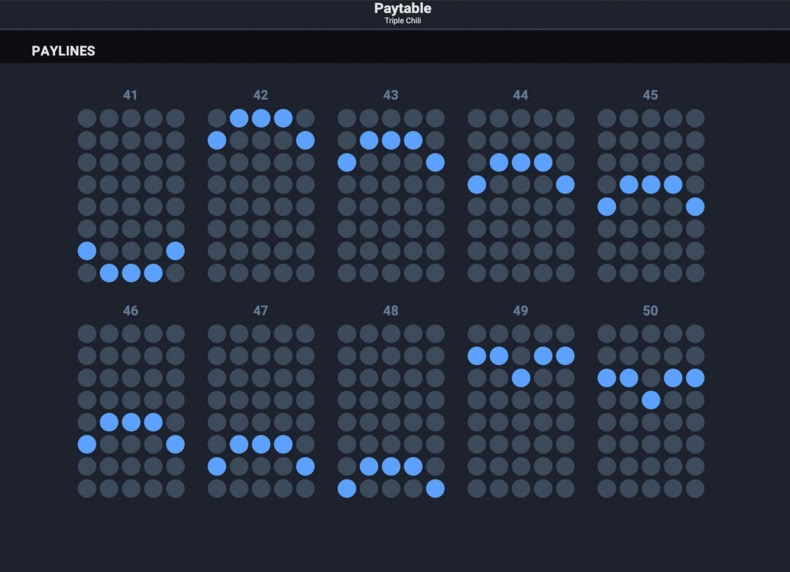This screenshot has height=572, width=790.
Task: Click the number 46 label
Action: 130,310
